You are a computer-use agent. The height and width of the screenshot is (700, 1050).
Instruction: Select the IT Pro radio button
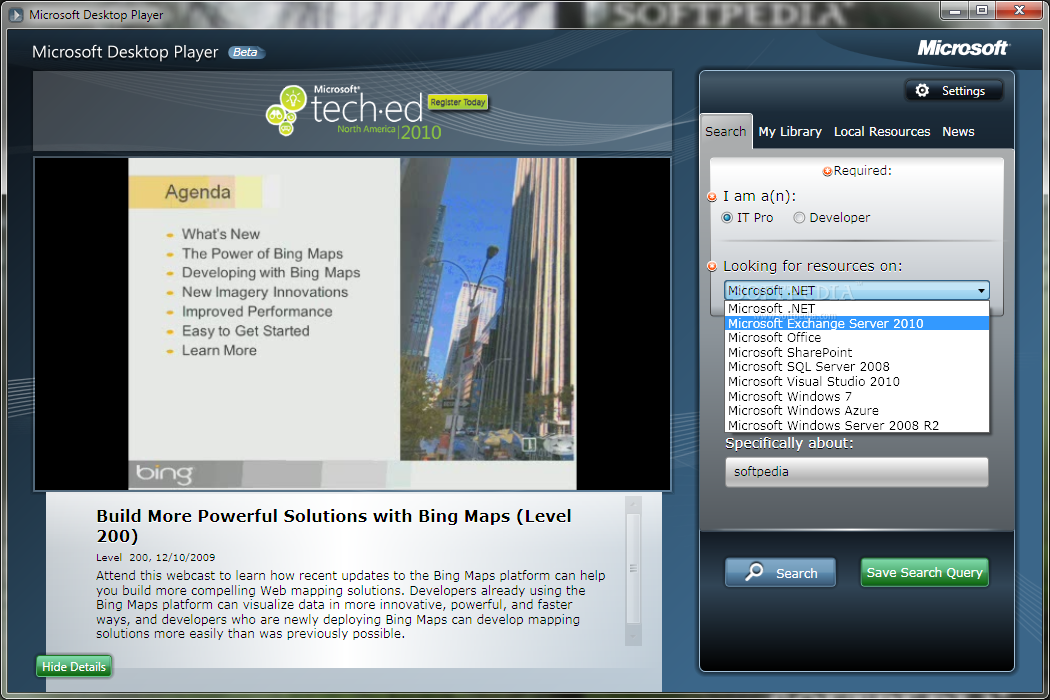[727, 218]
